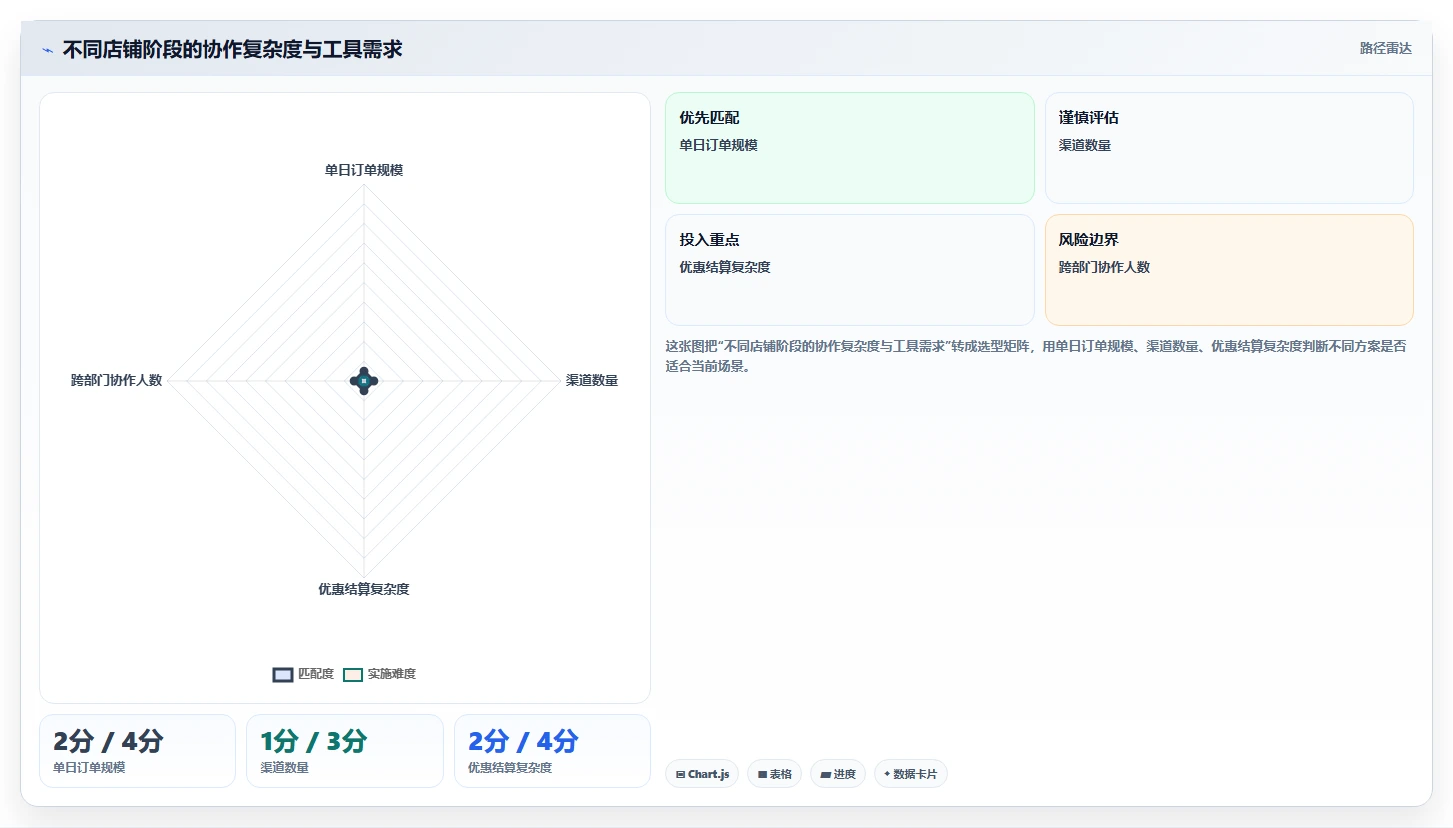Click the 2分 / 4分 优惠结算复杂度 stat card
The image size is (1453, 828).
click(x=552, y=751)
